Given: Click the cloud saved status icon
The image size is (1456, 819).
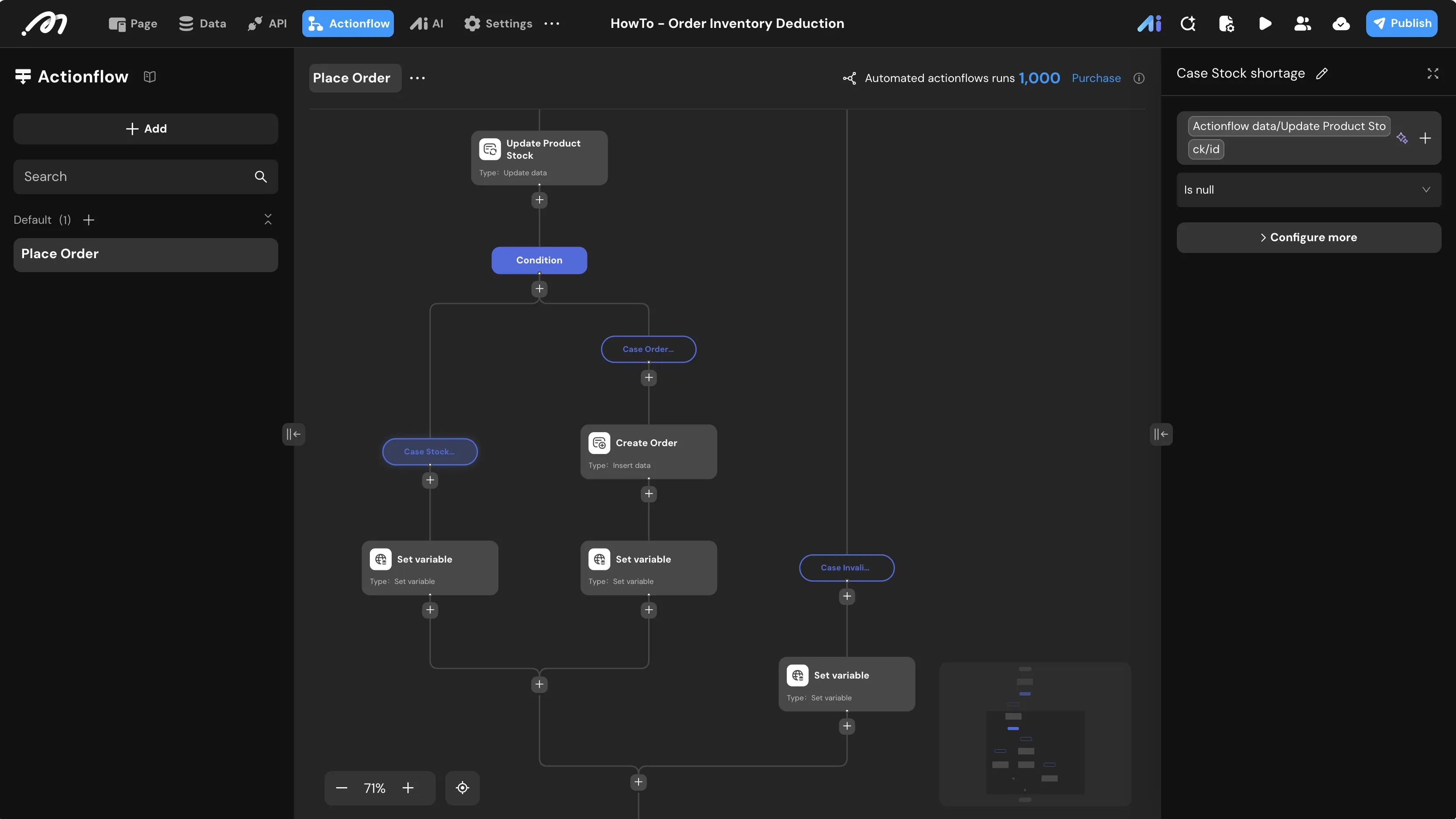Looking at the screenshot, I should click(x=1341, y=24).
